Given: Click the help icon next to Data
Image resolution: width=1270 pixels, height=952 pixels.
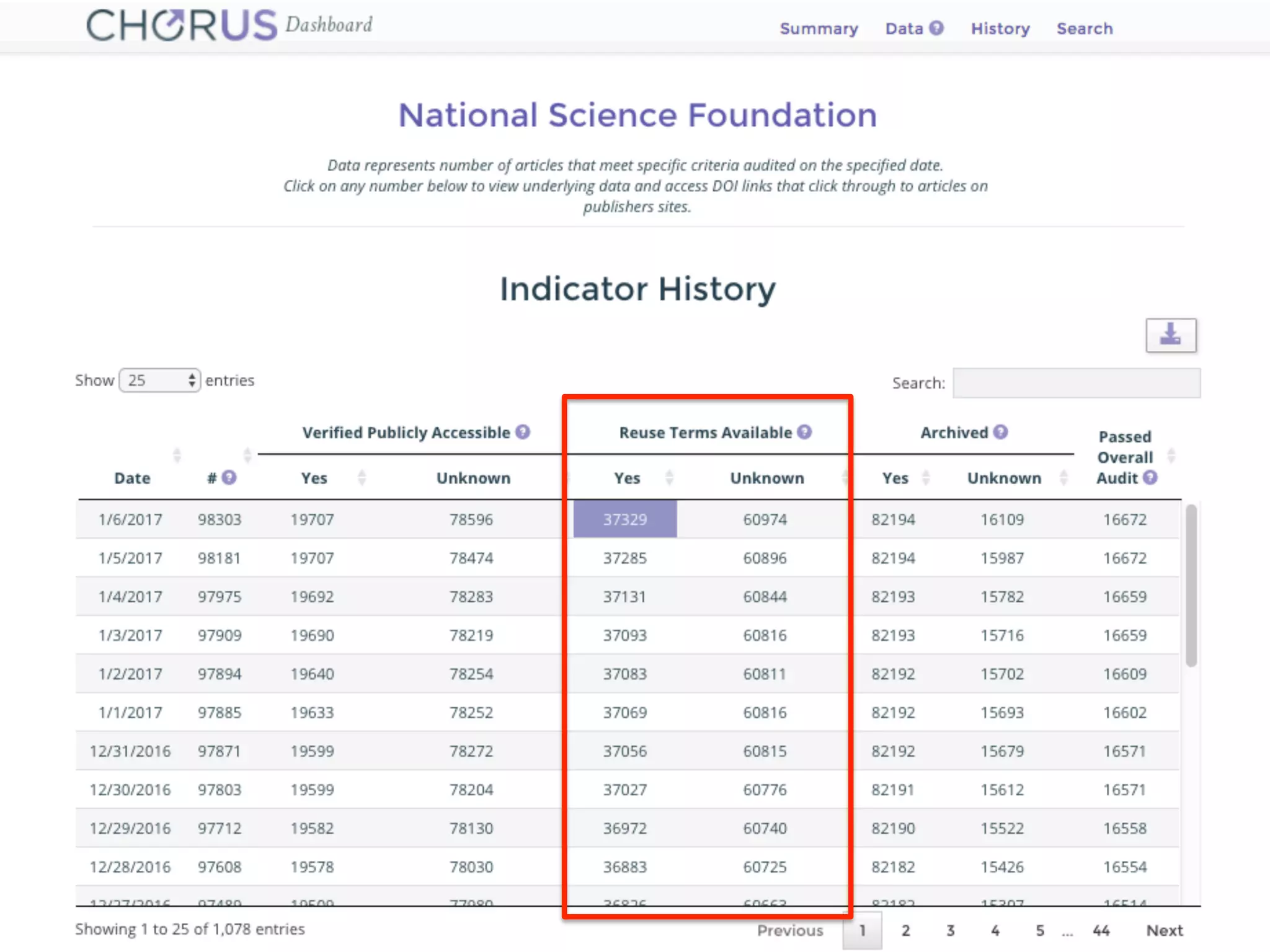Looking at the screenshot, I should (936, 28).
